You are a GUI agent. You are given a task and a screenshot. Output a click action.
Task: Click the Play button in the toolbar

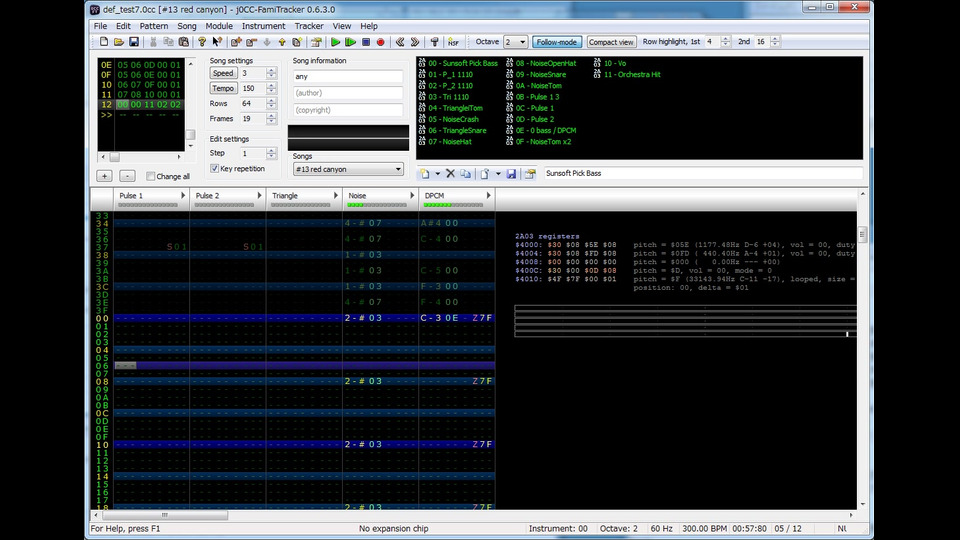tap(335, 42)
